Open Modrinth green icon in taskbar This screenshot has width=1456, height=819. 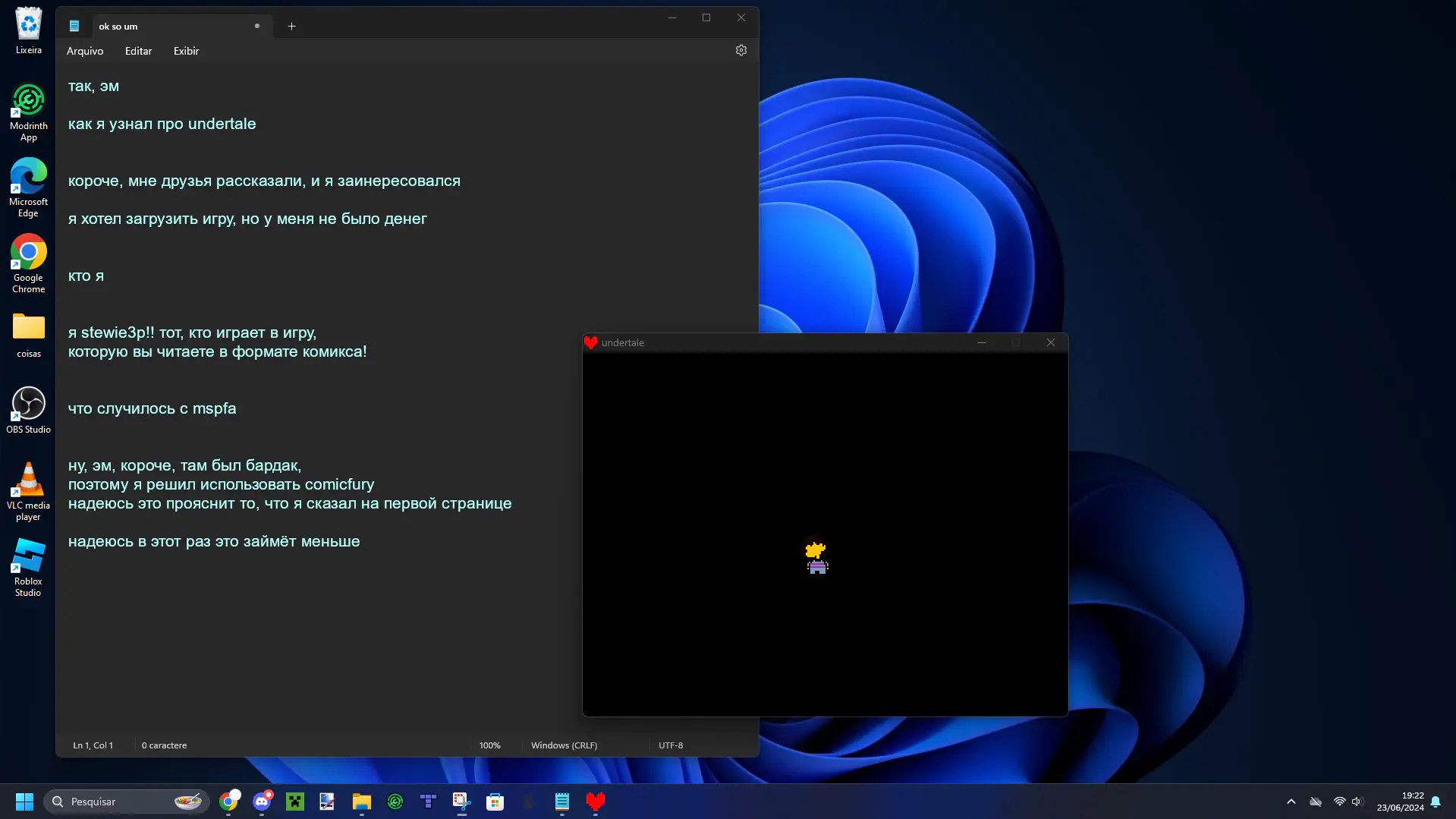pos(395,802)
